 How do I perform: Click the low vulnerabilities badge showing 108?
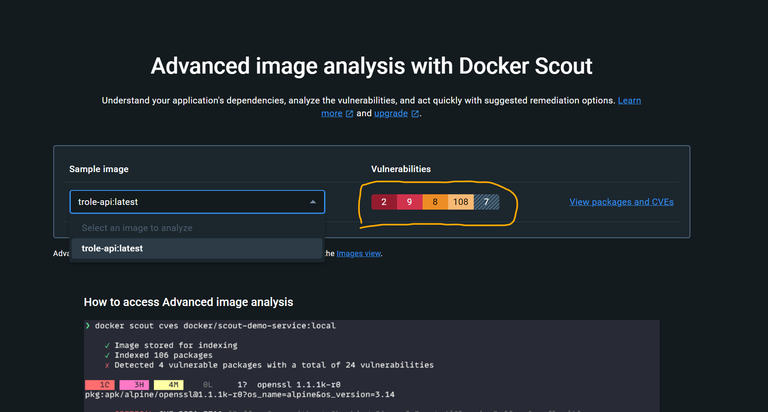click(460, 202)
